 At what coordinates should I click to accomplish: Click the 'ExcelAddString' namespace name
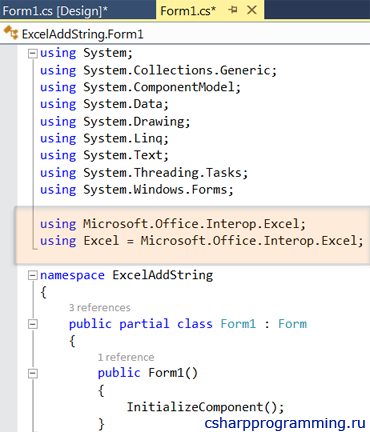pyautogui.click(x=163, y=275)
